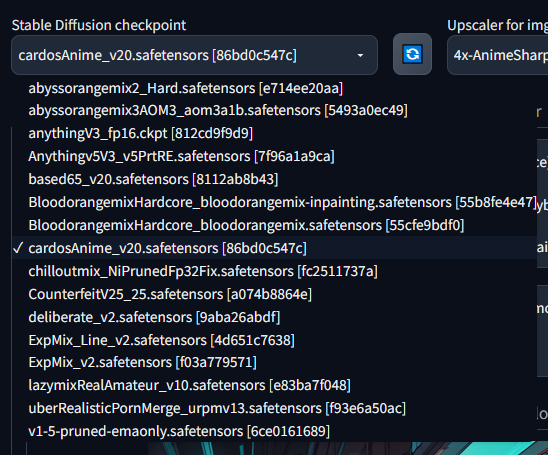Select anythingV3_fp16.ckpt model
548x455 pixels.
(x=274, y=133)
